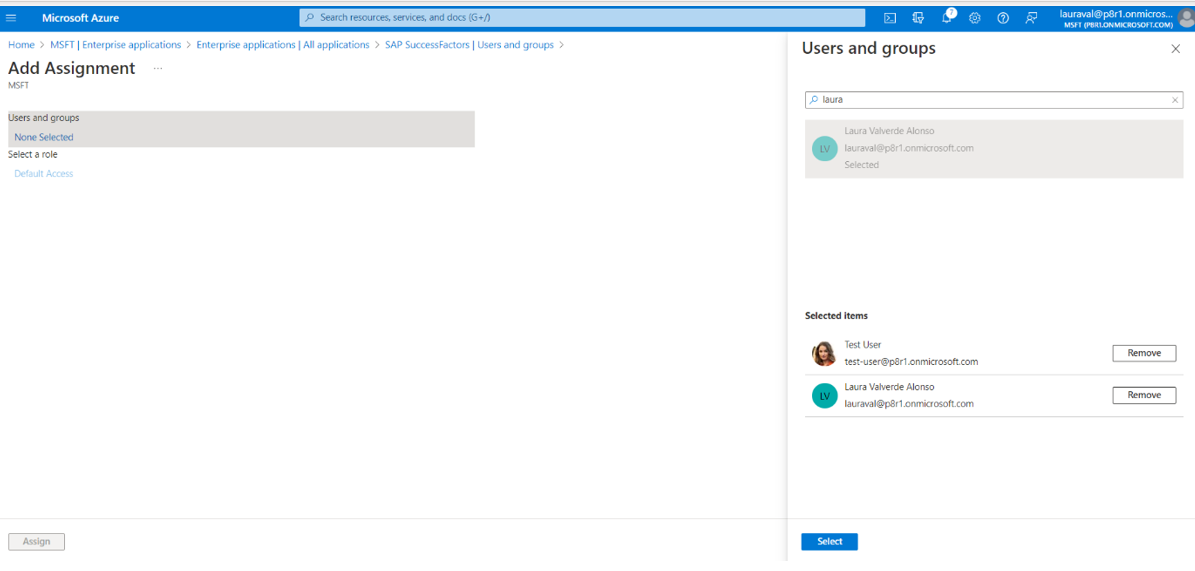Click the 'Selected' status text in result

click(x=861, y=165)
